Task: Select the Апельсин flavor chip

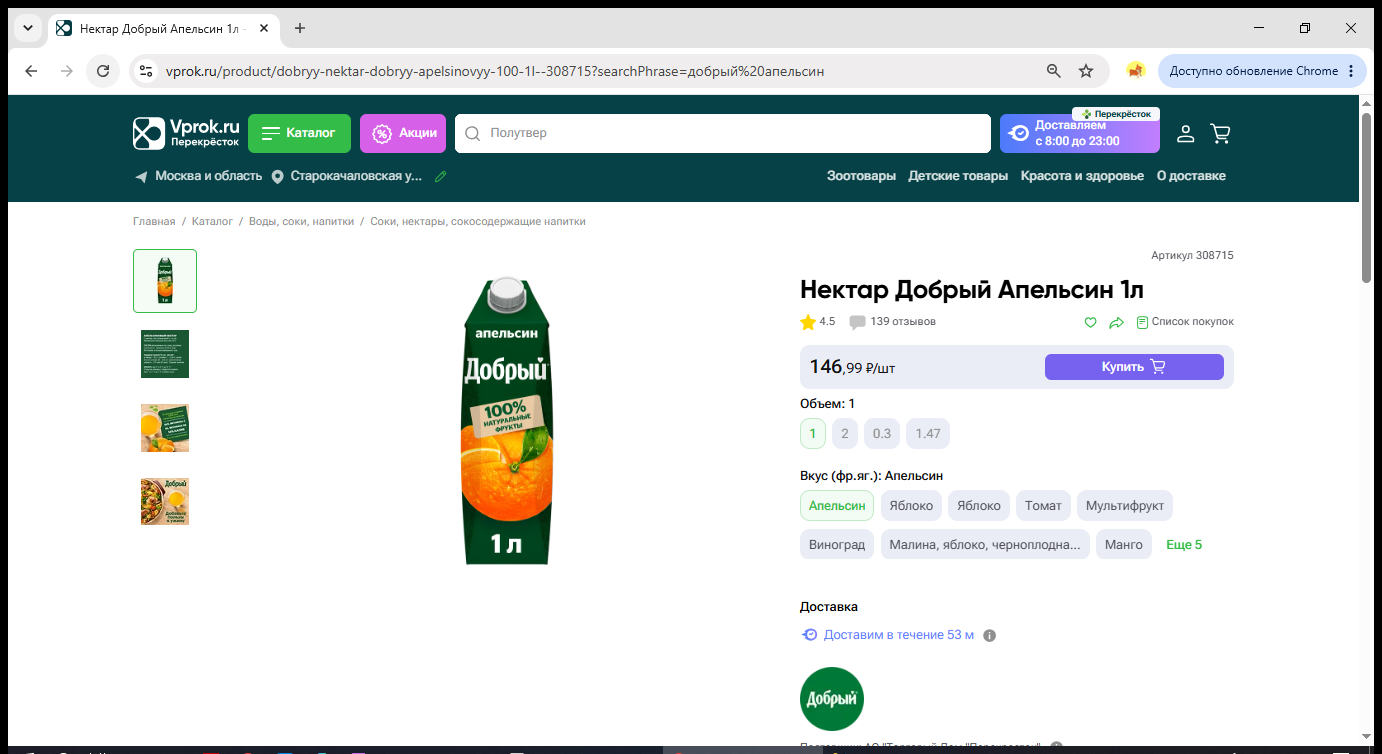Action: click(x=837, y=506)
